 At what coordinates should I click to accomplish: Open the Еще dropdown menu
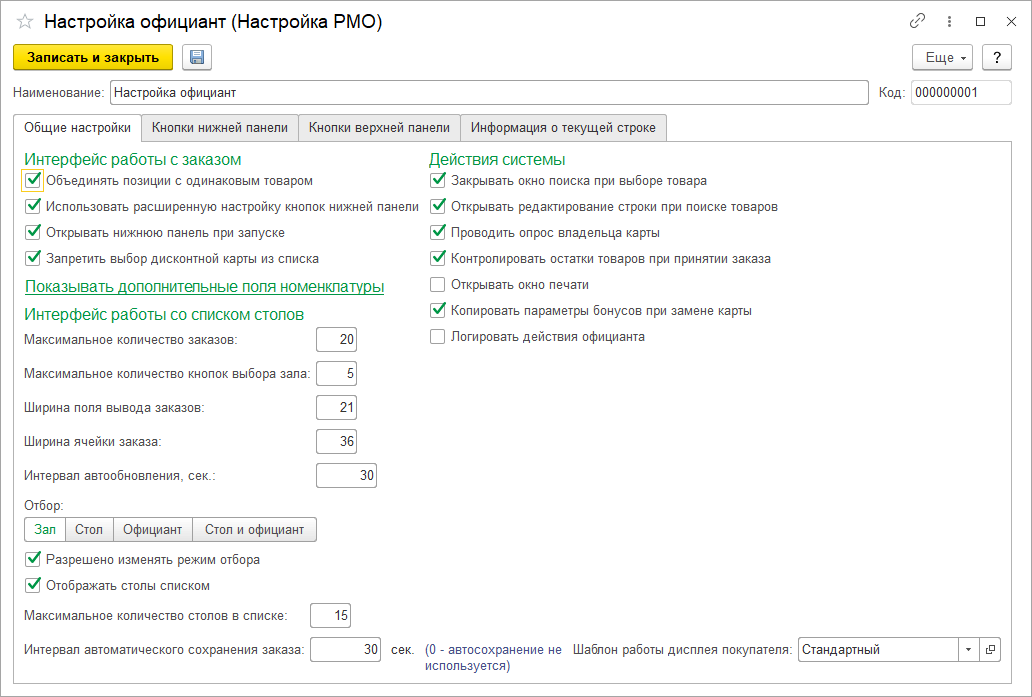[x=943, y=58]
